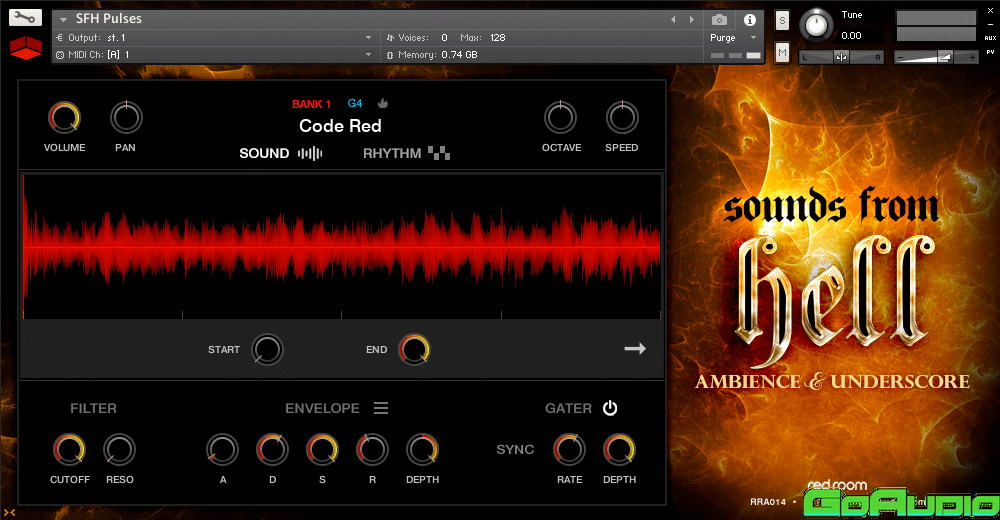Click the pan center icon in header
1000x520 pixels.
click(841, 57)
